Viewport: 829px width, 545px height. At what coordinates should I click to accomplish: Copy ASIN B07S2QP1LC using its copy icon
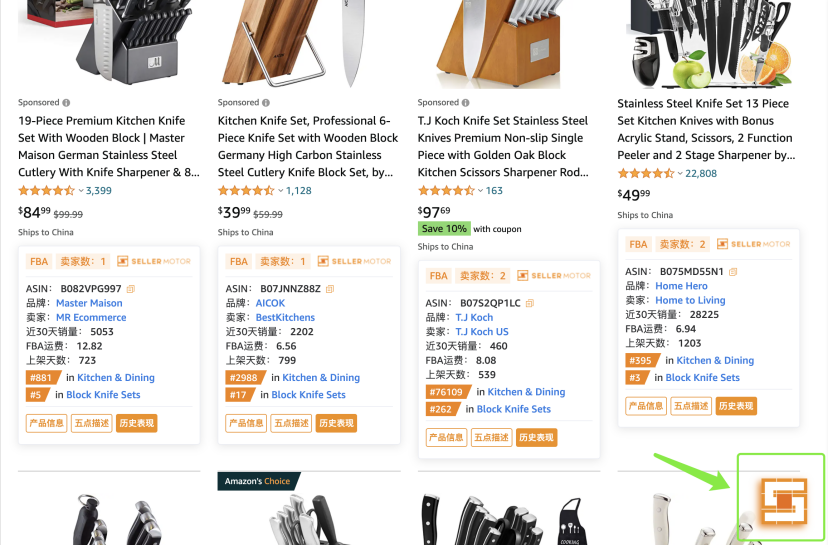tap(530, 303)
